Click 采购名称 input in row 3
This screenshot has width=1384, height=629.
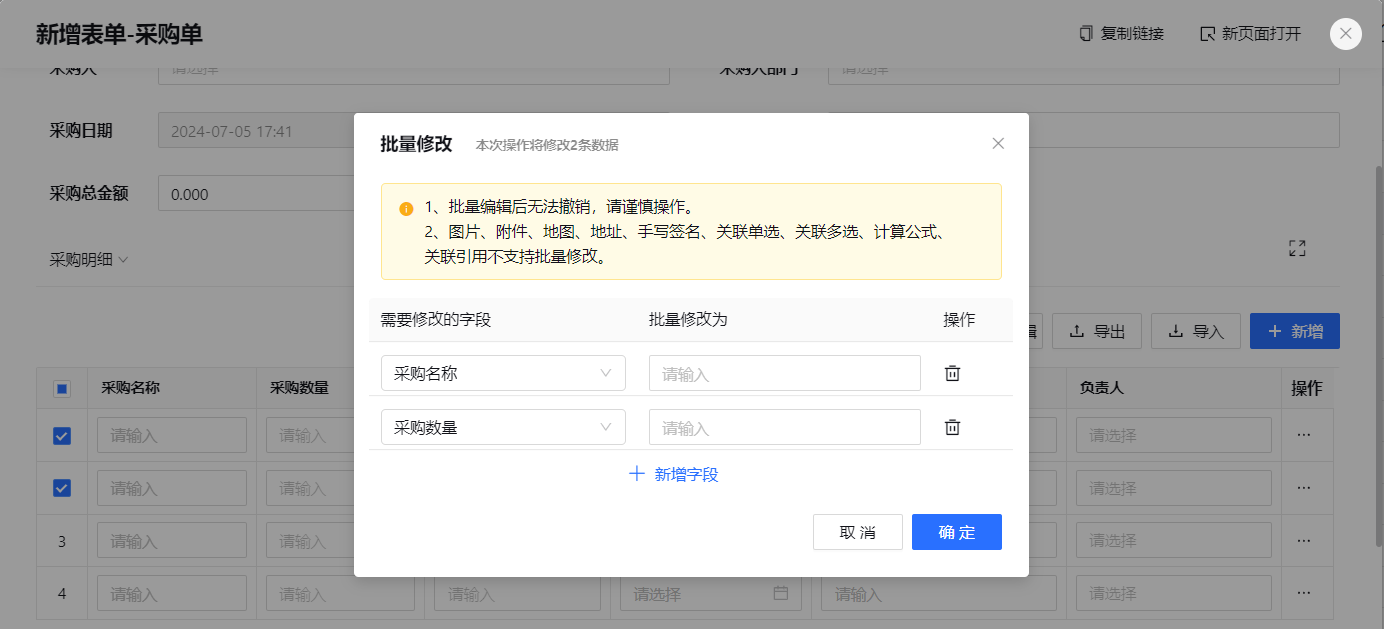[x=172, y=540]
